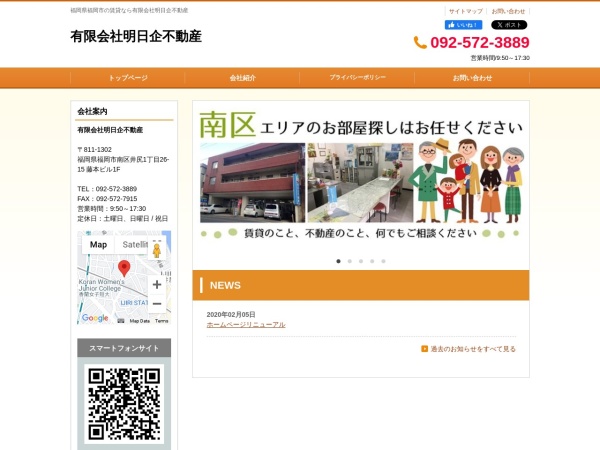The width and height of the screenshot is (600, 450).
Task: Select the fourth slideshow dot
Action: click(372, 261)
